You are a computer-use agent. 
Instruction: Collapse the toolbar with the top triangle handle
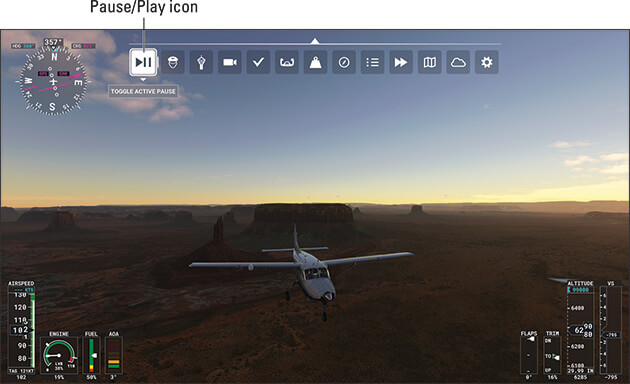(x=315, y=41)
